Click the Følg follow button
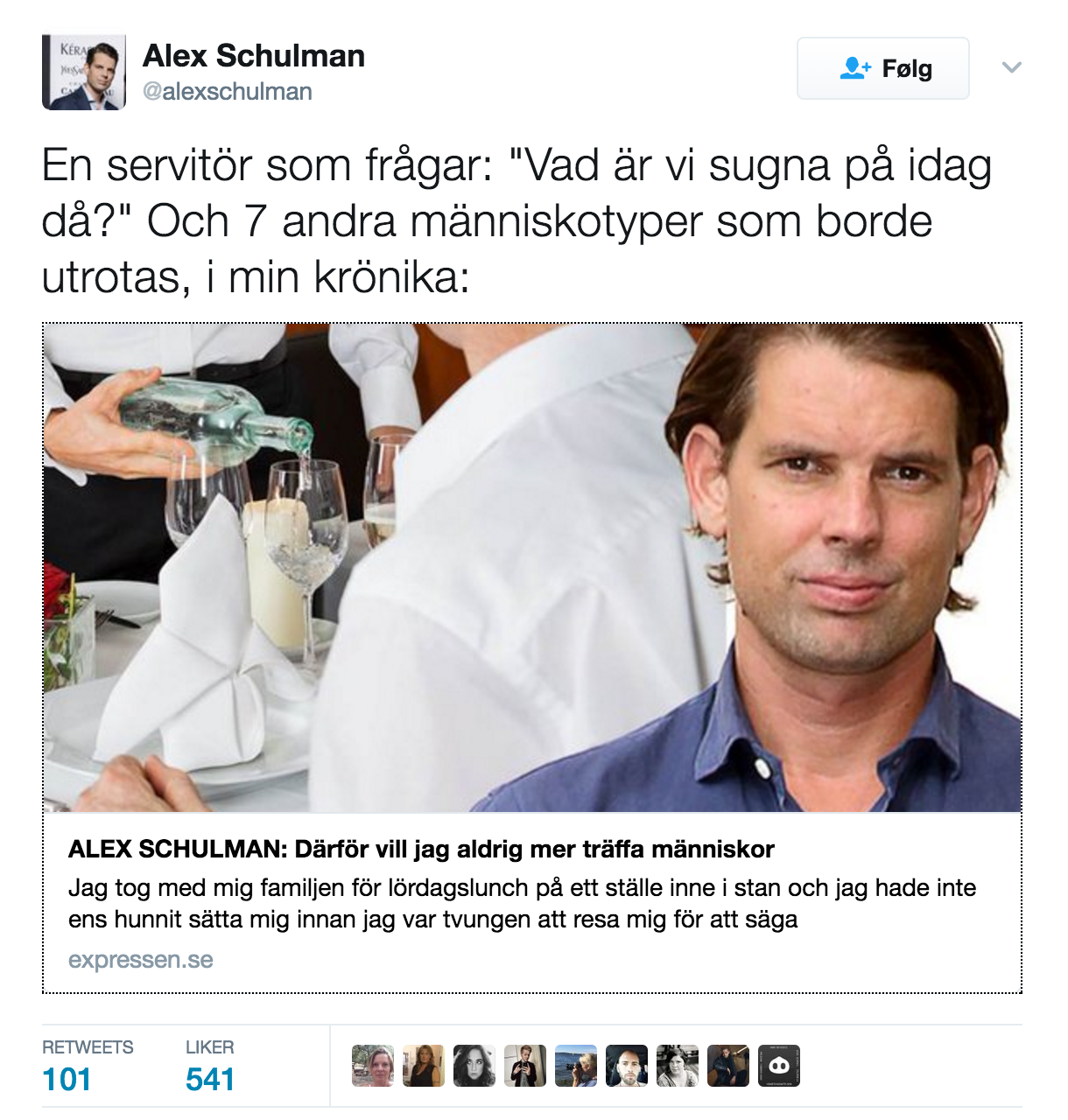The height and width of the screenshot is (1120, 1068). (x=882, y=68)
